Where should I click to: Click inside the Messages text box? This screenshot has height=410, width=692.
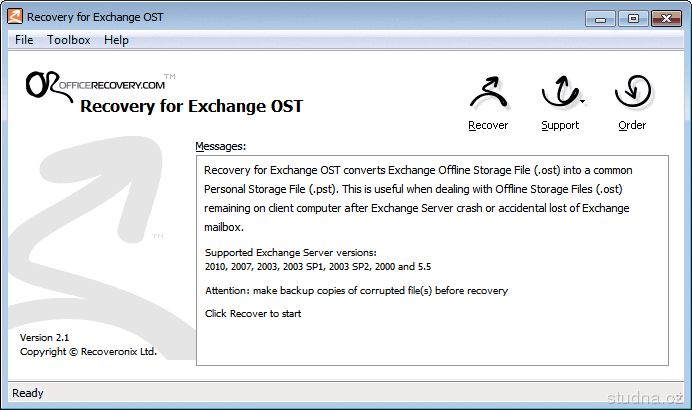(x=432, y=260)
